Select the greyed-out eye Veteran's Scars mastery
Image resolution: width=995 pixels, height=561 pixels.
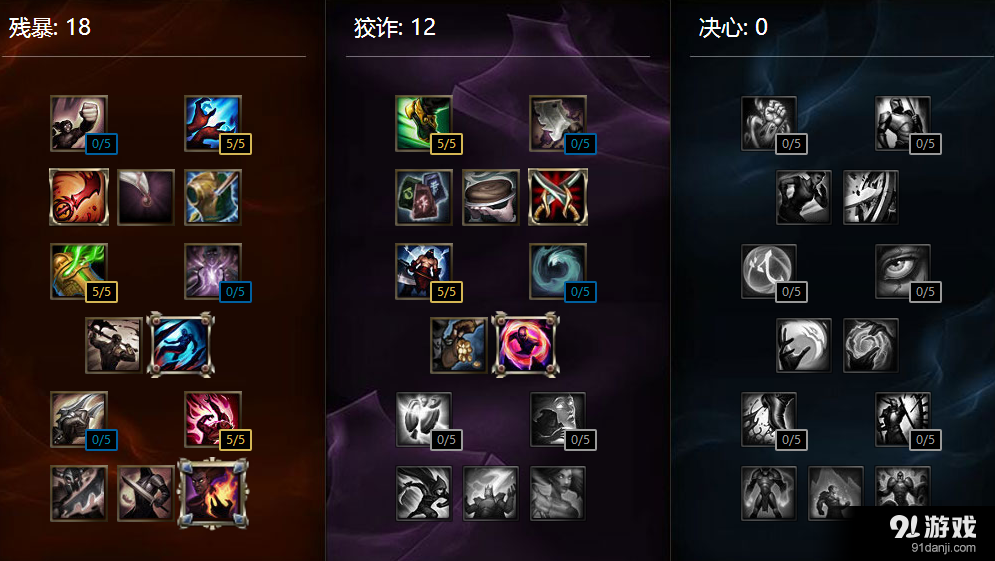902,271
